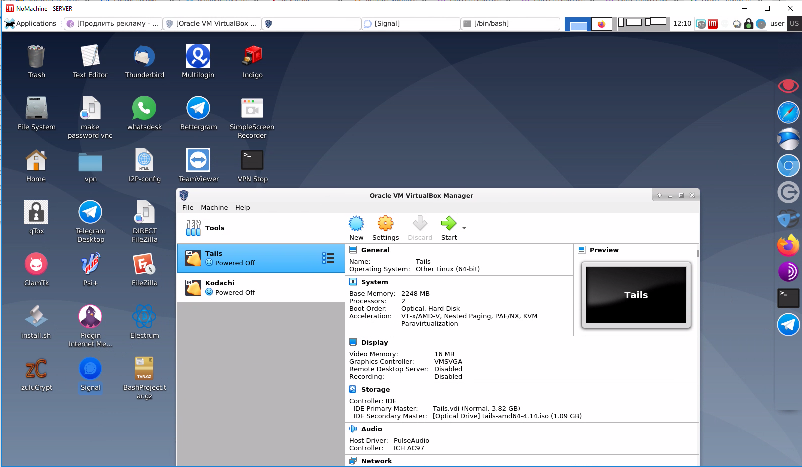Select the vpn folder on desktop
Image resolution: width=802 pixels, height=467 pixels.
(91, 166)
